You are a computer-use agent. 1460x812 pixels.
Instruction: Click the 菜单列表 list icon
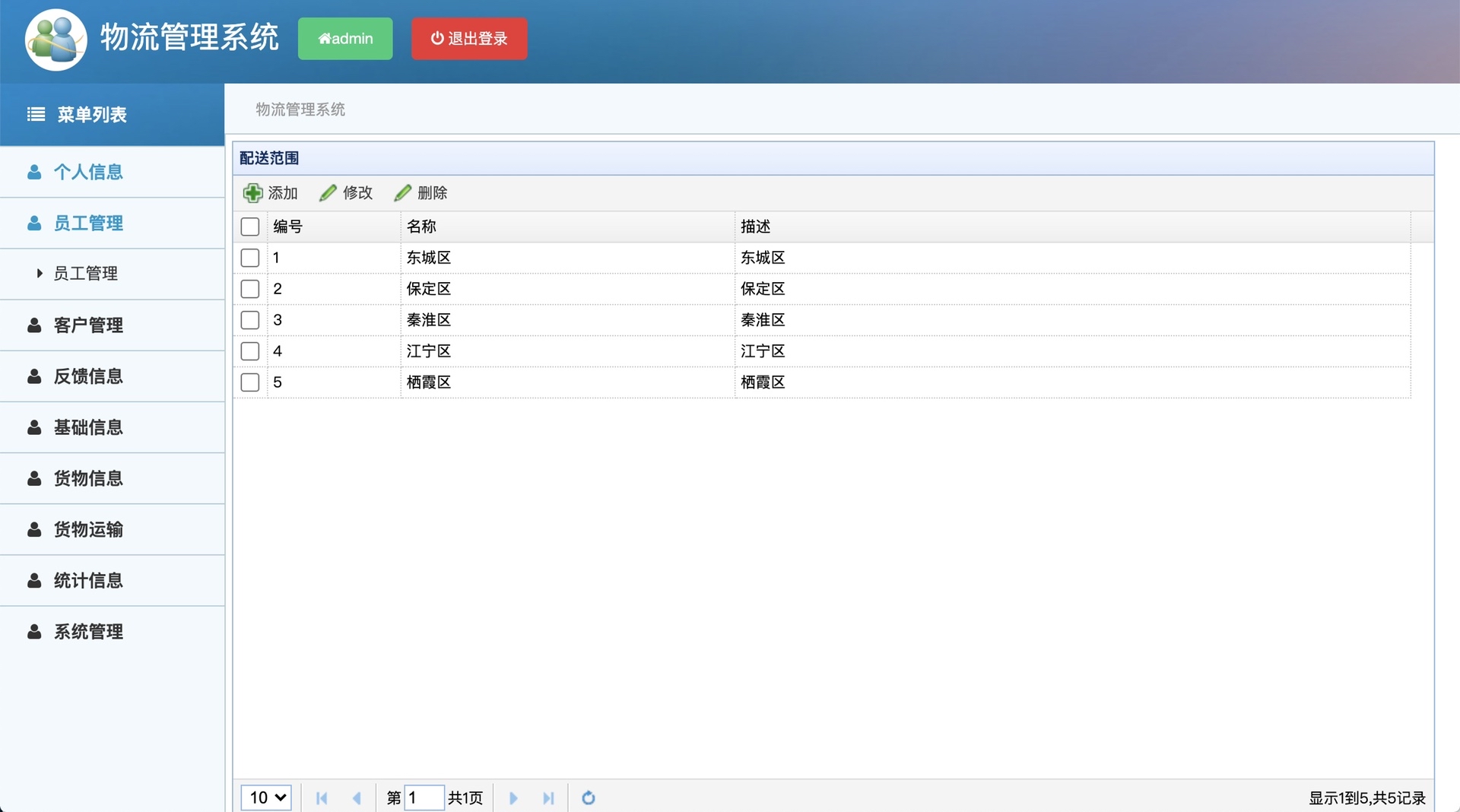pos(35,114)
